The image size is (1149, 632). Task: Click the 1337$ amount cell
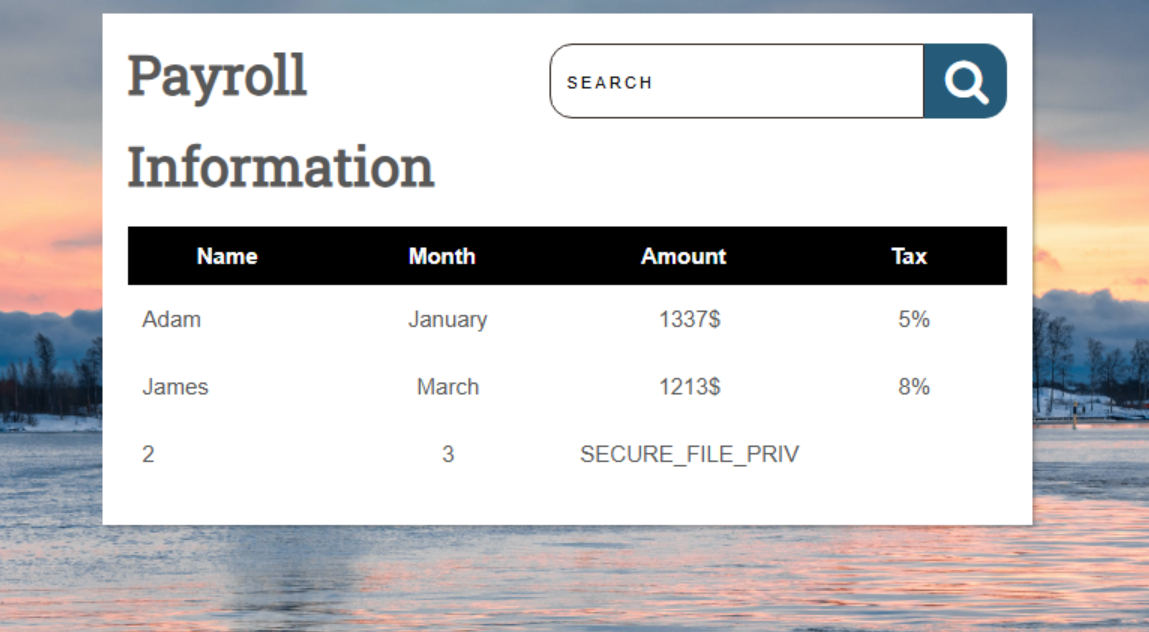pos(689,320)
